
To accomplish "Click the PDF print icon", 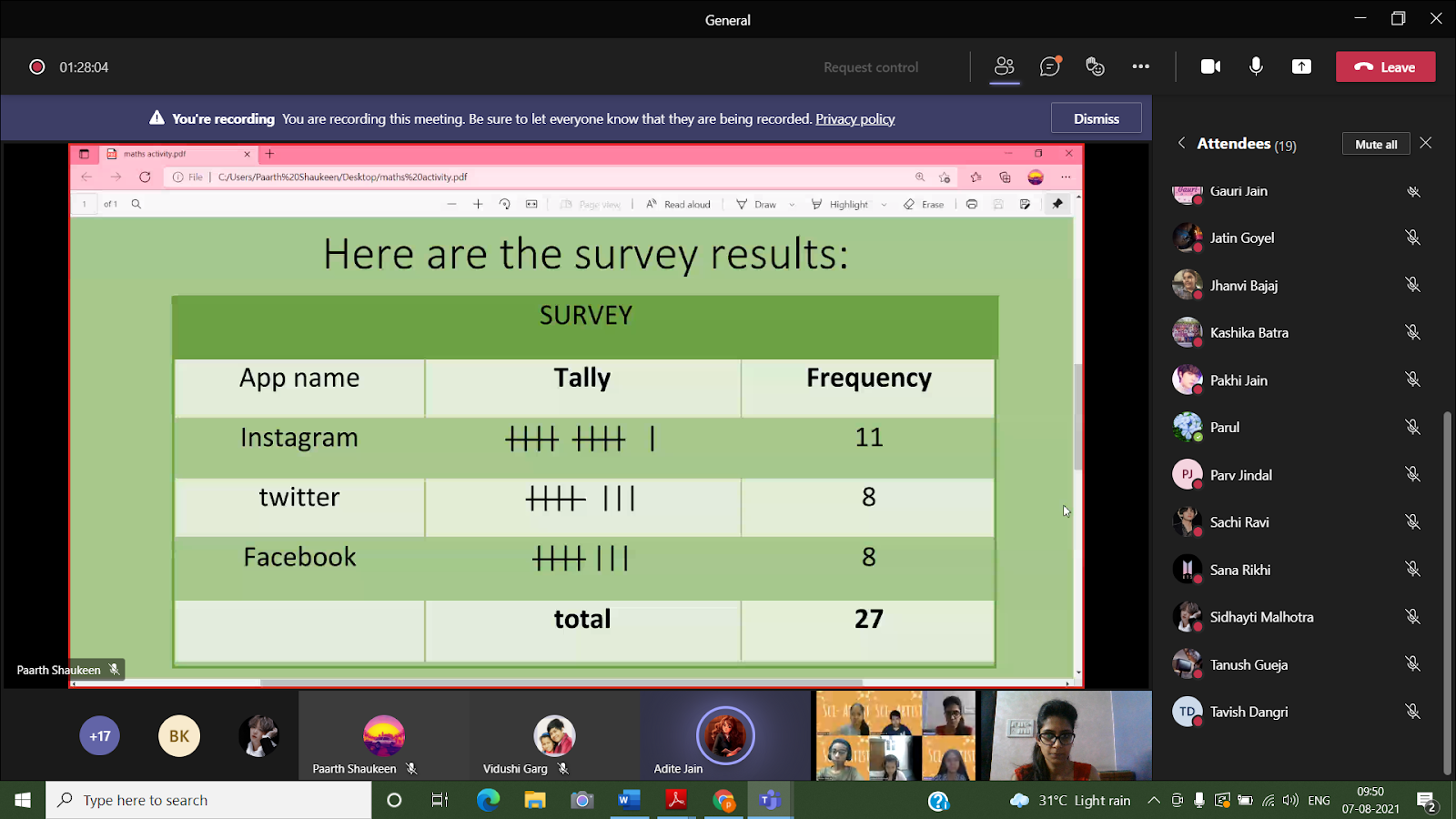I will point(972,204).
